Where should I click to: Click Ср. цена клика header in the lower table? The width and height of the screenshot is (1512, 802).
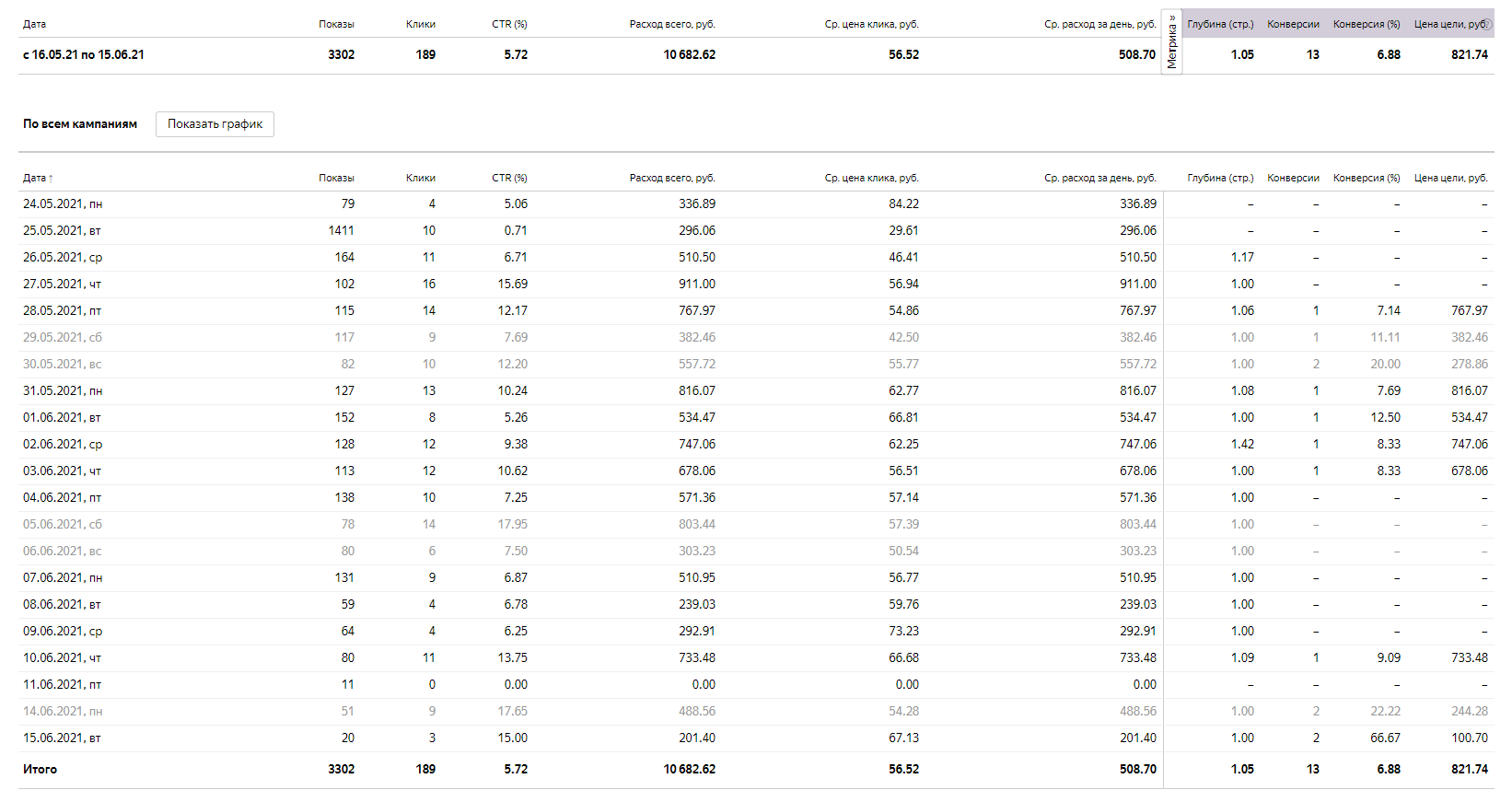(x=872, y=178)
